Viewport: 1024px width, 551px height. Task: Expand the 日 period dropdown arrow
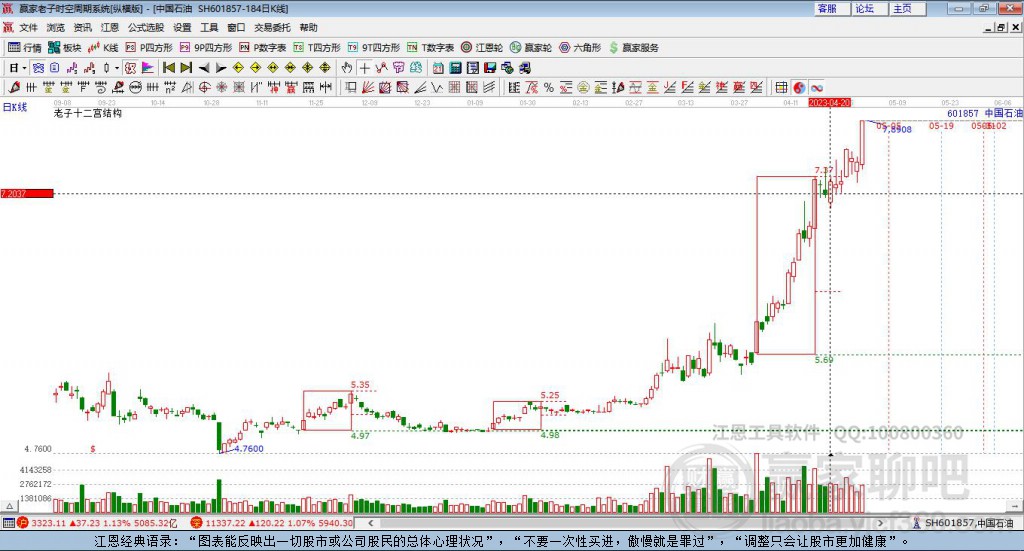(24, 68)
